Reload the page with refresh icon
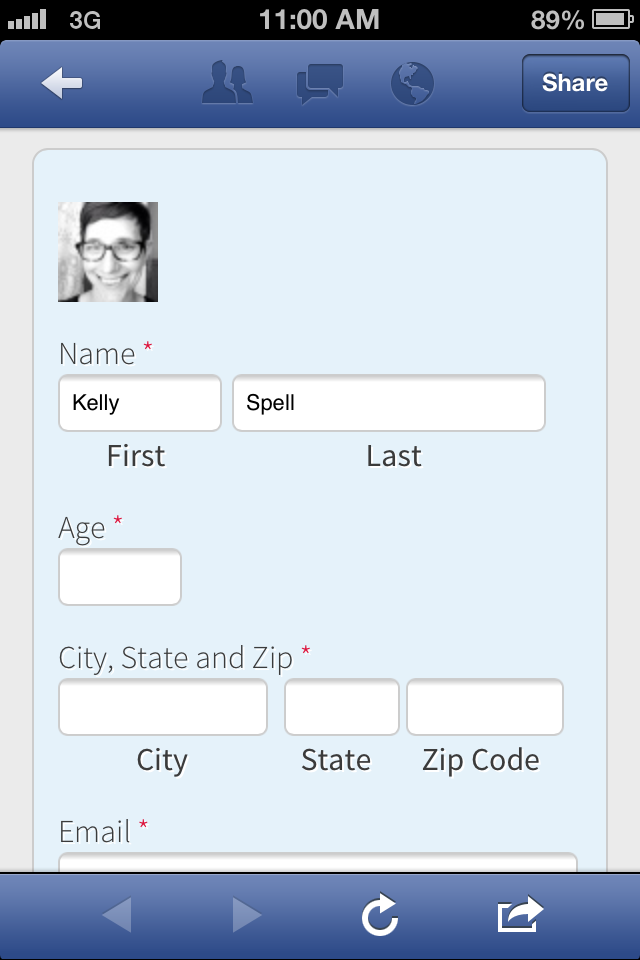This screenshot has width=640, height=960. coord(380,915)
